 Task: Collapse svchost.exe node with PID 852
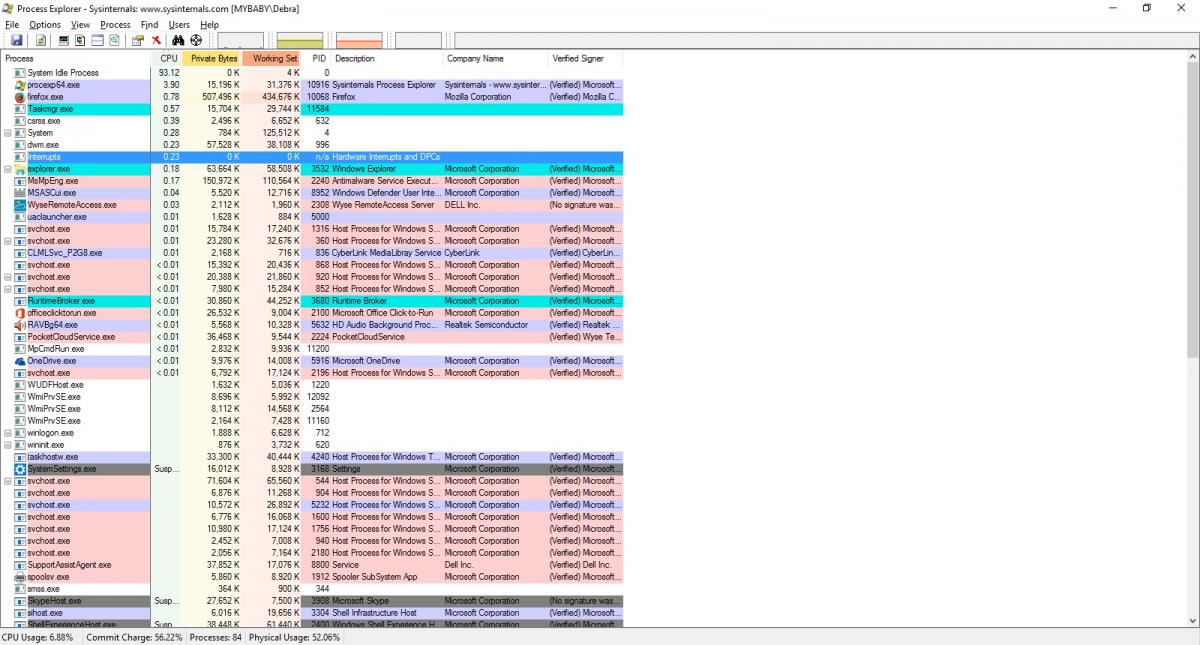click(x=8, y=289)
